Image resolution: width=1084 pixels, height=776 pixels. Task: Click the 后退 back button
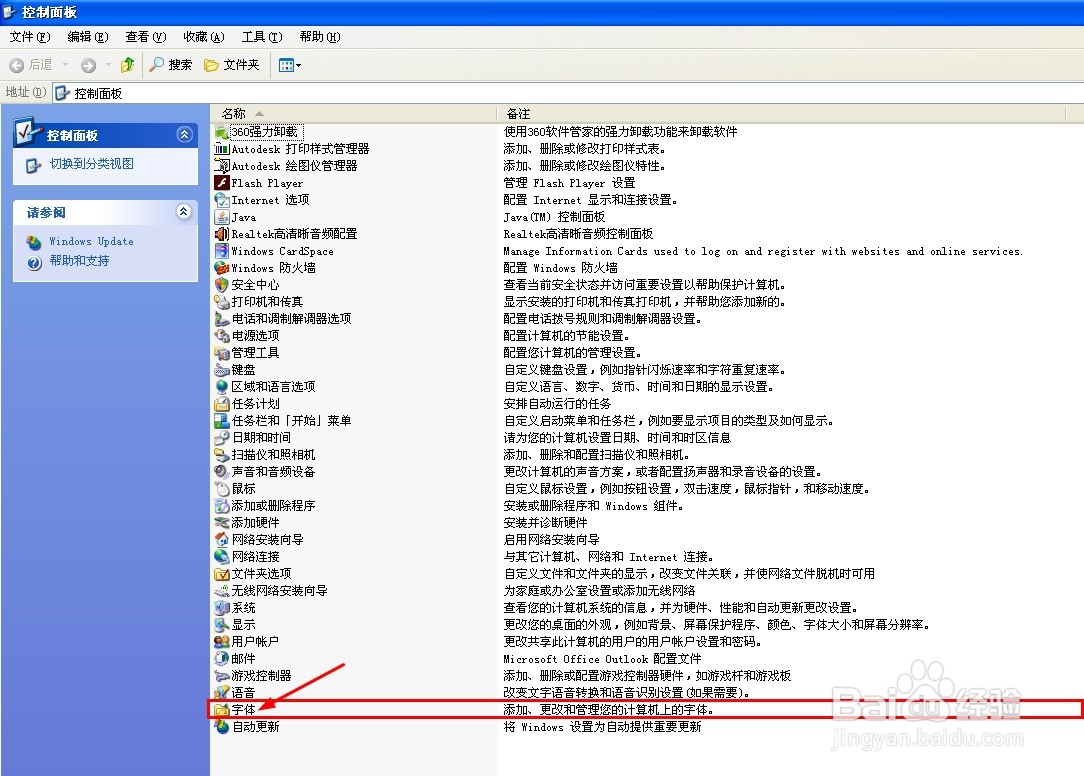click(x=31, y=65)
